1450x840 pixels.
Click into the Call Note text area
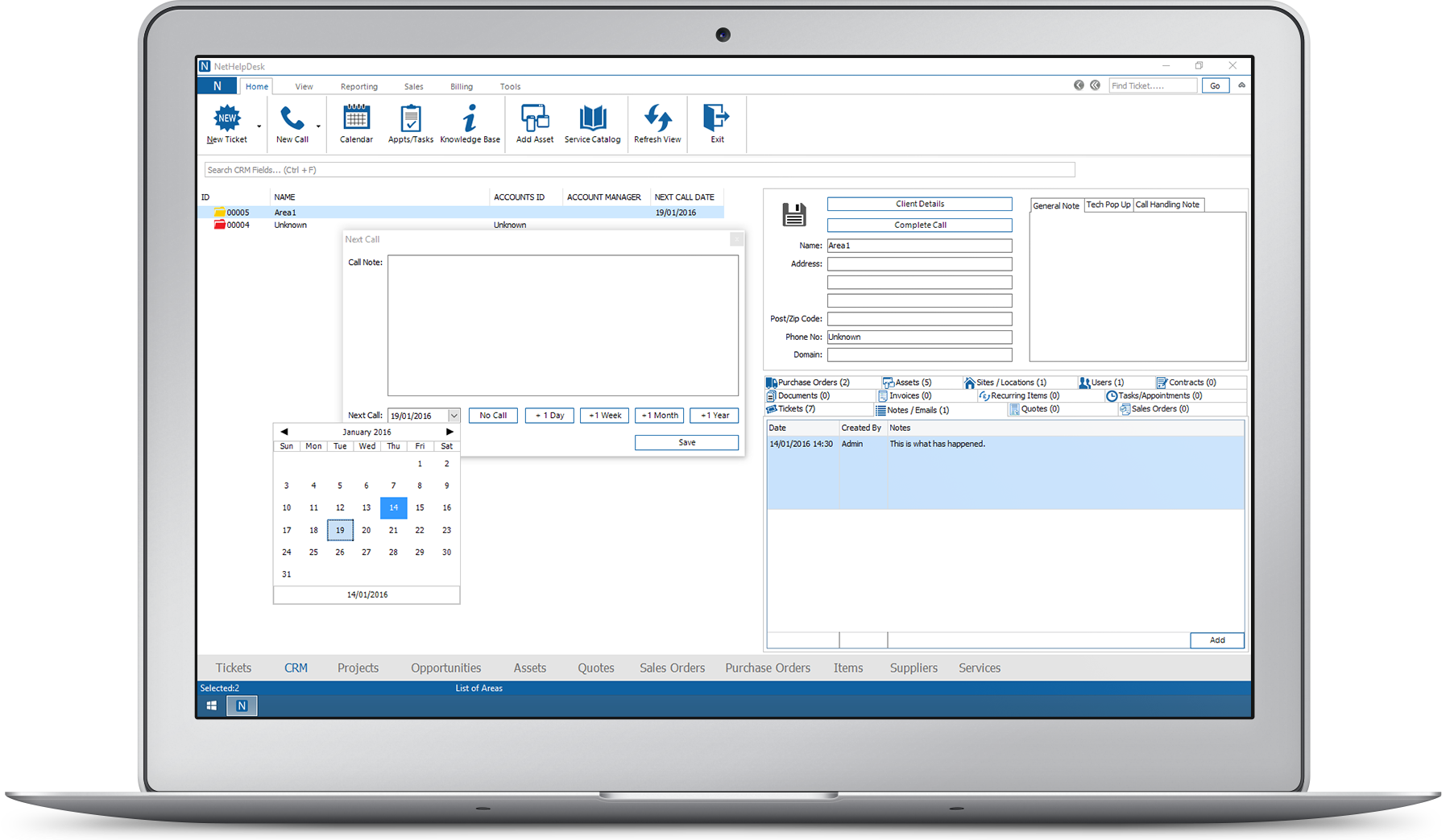563,325
